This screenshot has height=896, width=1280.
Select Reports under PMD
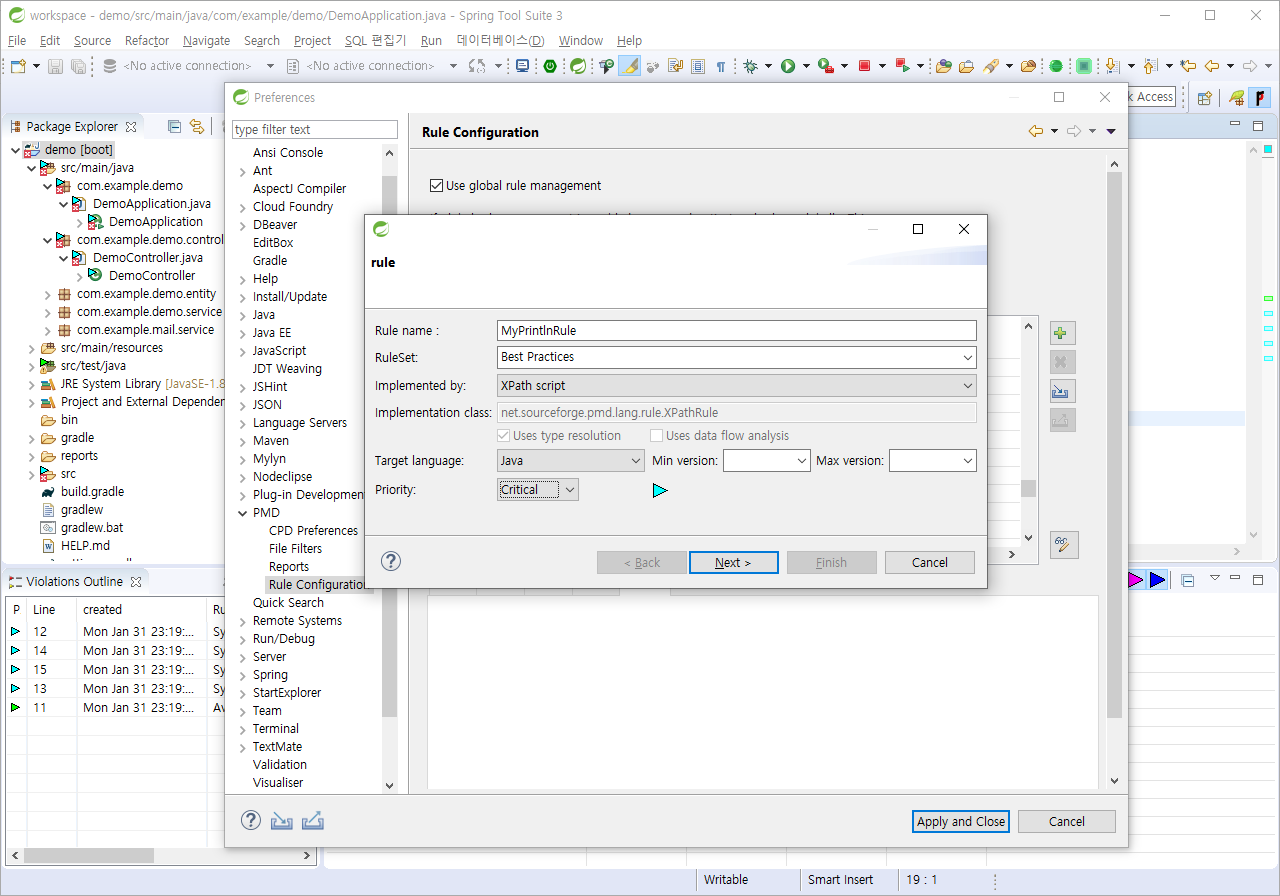click(289, 567)
